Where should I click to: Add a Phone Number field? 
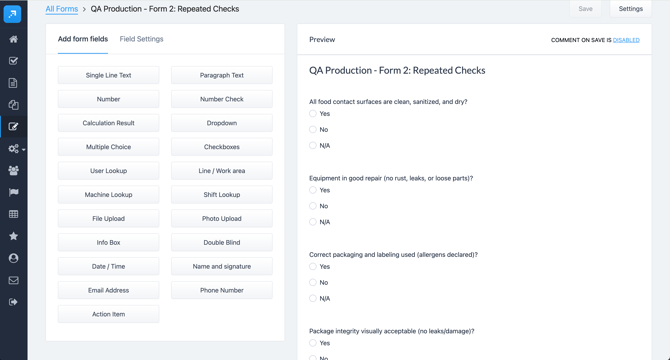click(x=222, y=290)
